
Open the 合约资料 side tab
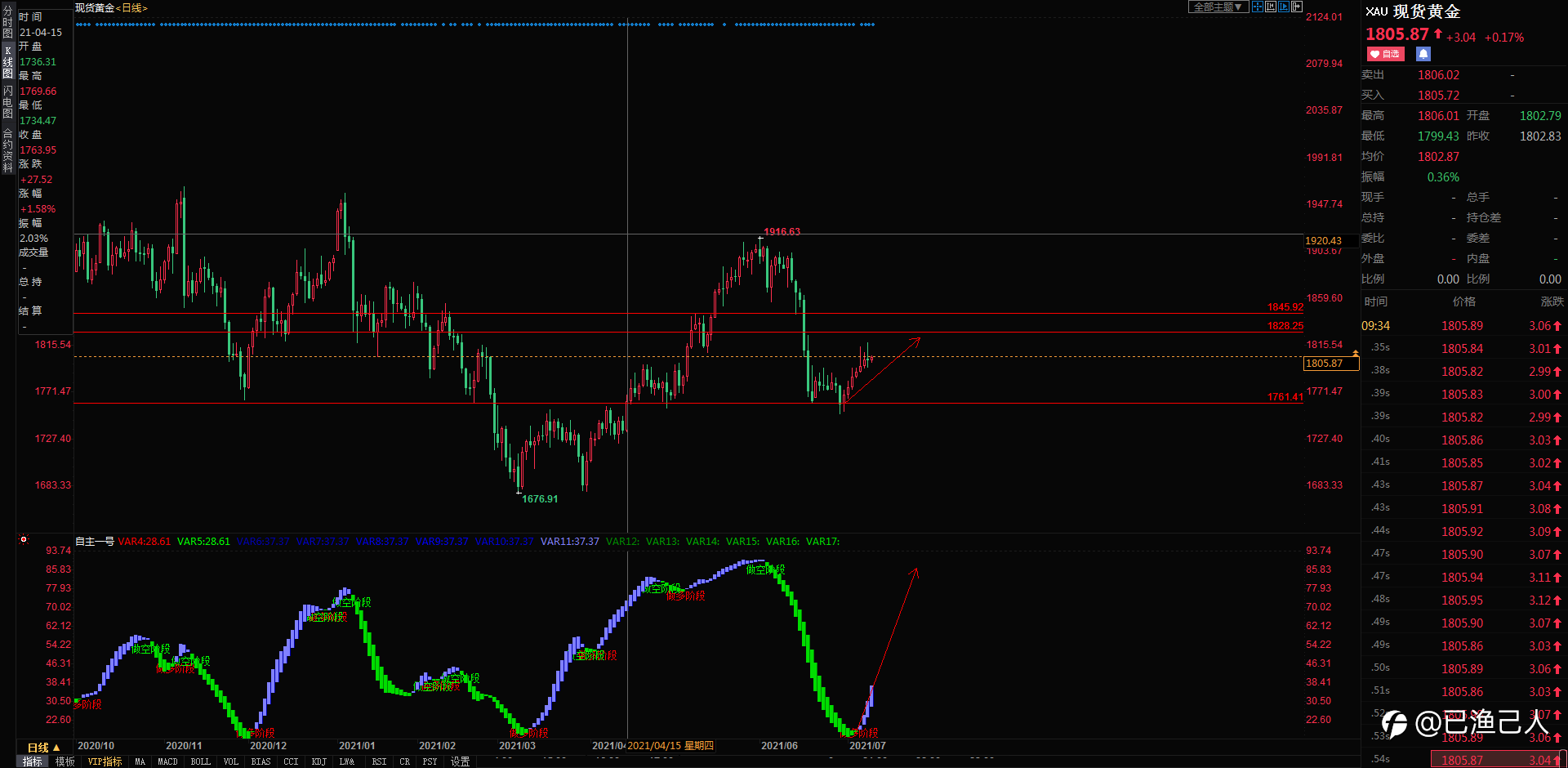(7, 150)
